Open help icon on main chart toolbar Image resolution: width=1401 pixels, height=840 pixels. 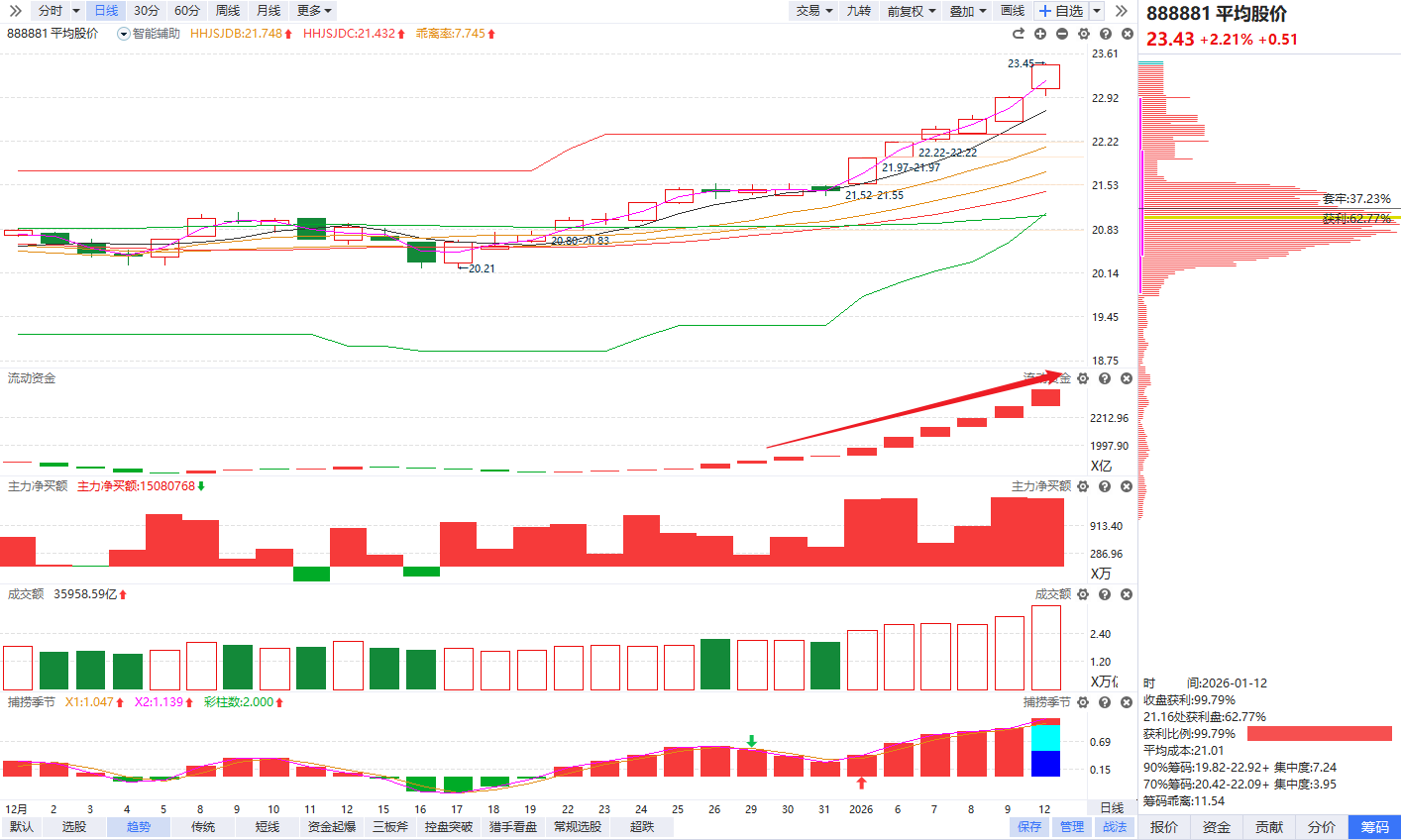click(x=1106, y=34)
